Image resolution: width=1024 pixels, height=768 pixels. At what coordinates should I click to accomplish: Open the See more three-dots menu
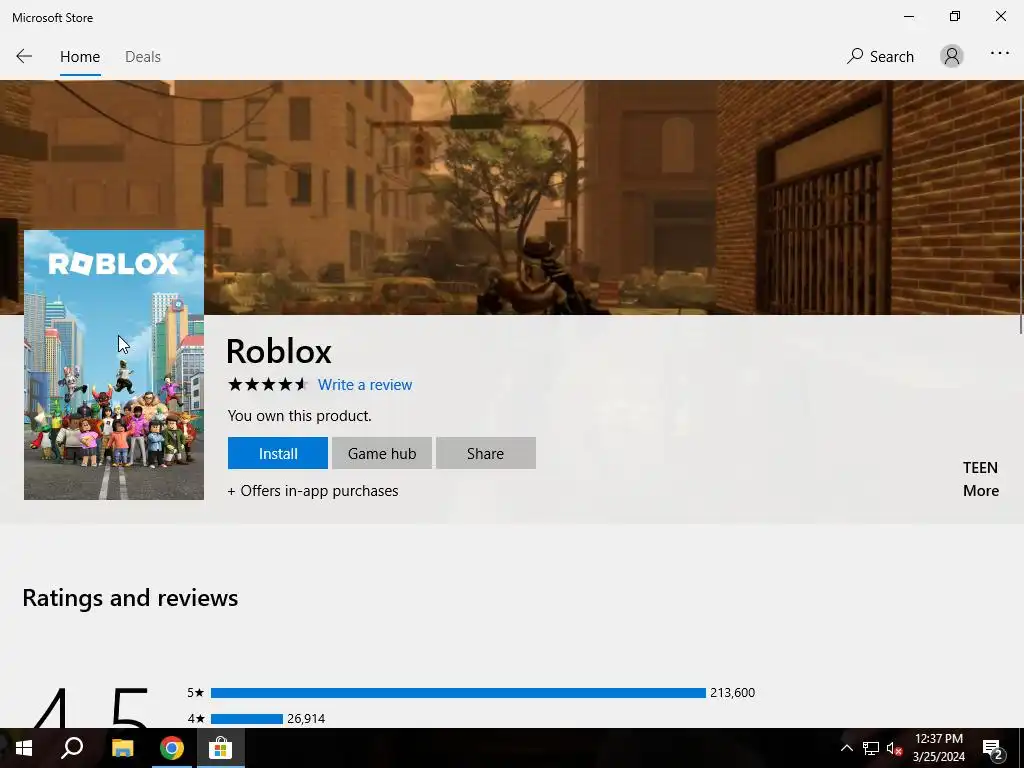[x=1000, y=53]
